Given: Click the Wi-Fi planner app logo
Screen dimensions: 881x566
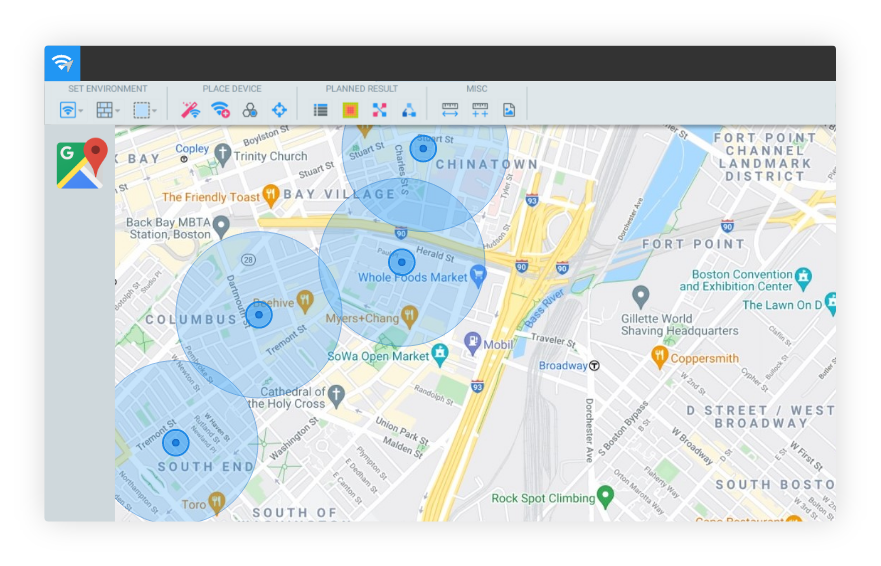Looking at the screenshot, I should click(62, 64).
